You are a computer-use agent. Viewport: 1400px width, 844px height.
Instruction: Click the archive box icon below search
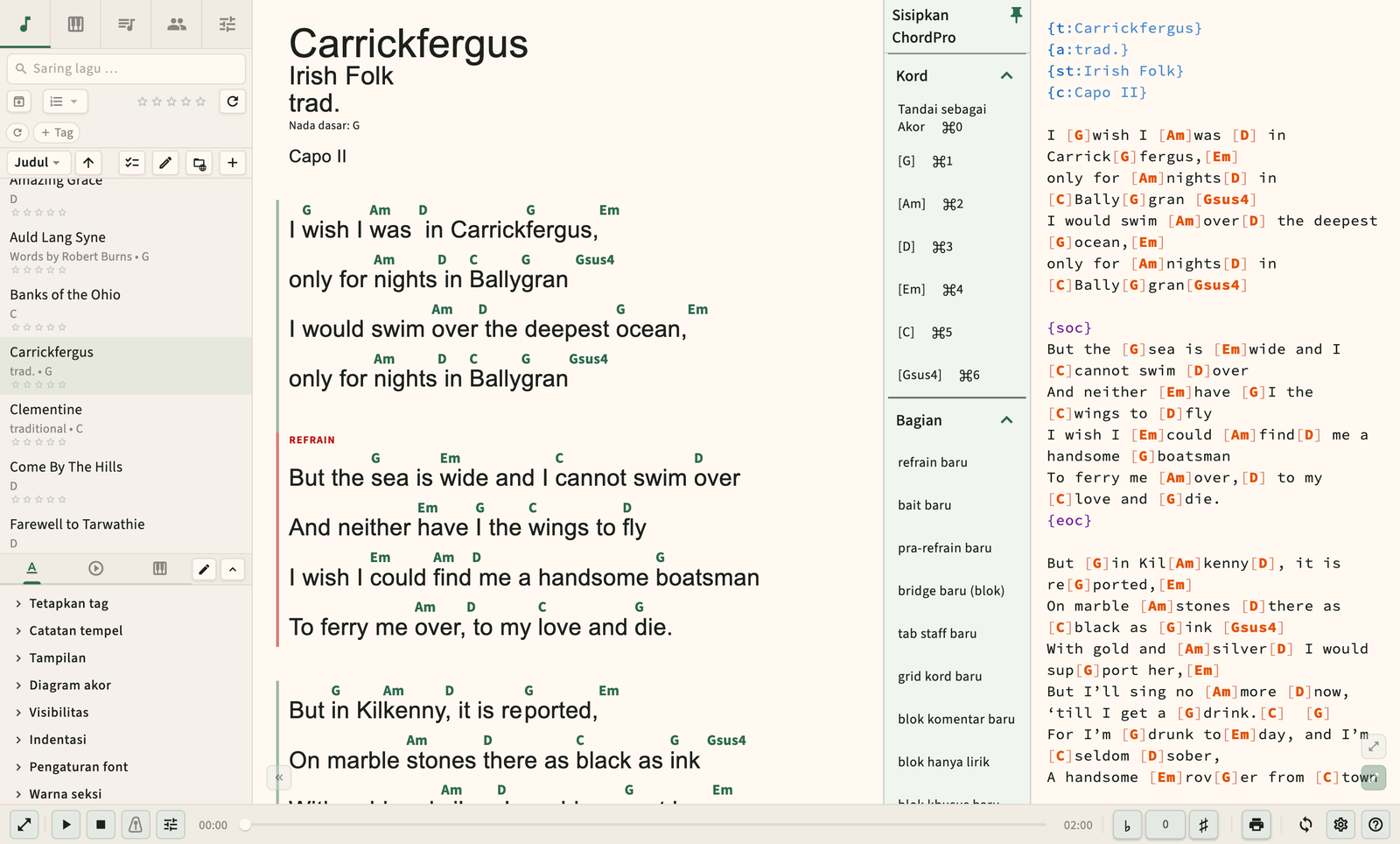tap(19, 102)
